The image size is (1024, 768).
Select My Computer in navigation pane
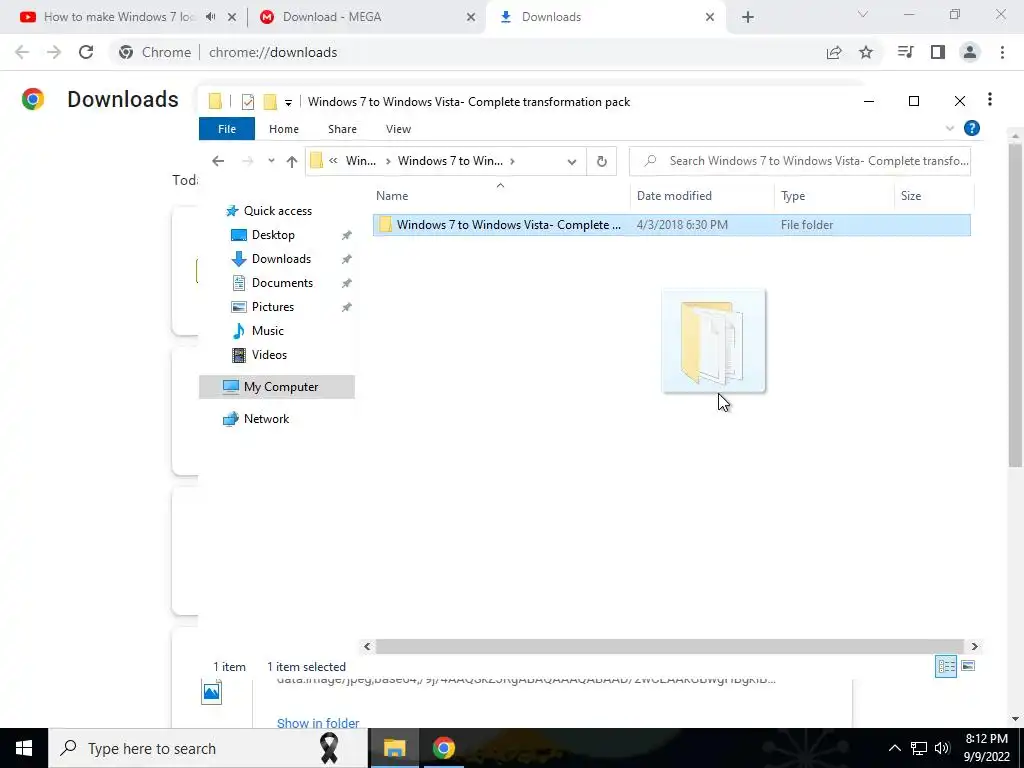pos(277,387)
